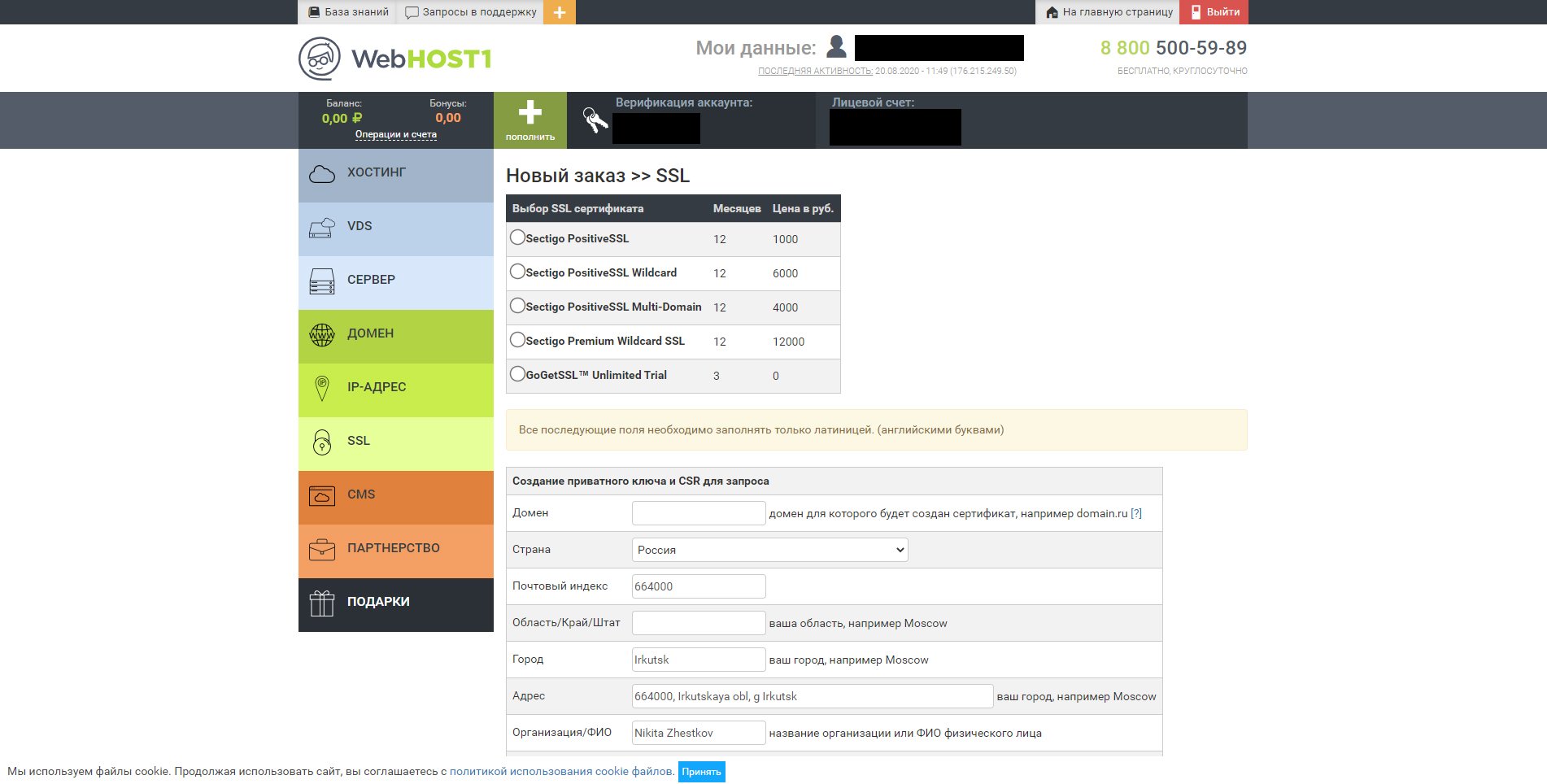1547x784 pixels.
Task: Open ХОСТИНГ section in sidebar
Action: 396,175
